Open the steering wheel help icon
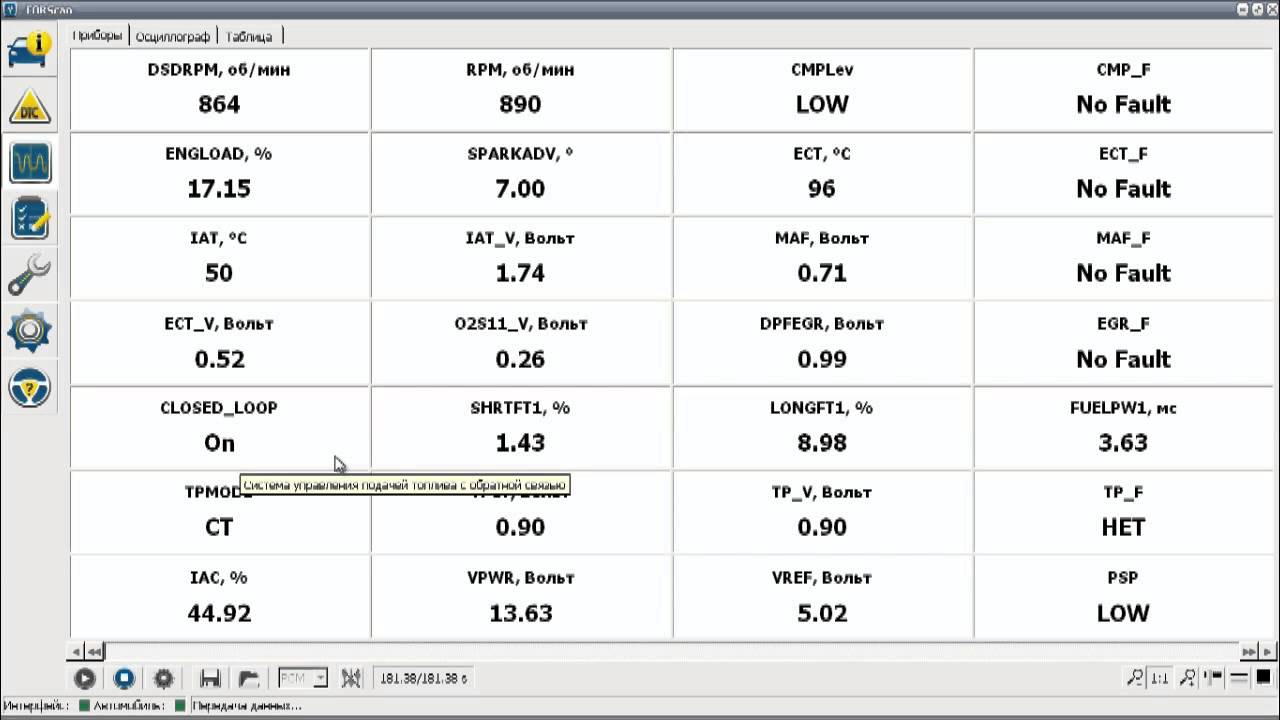Viewport: 1280px width, 720px height. click(29, 388)
